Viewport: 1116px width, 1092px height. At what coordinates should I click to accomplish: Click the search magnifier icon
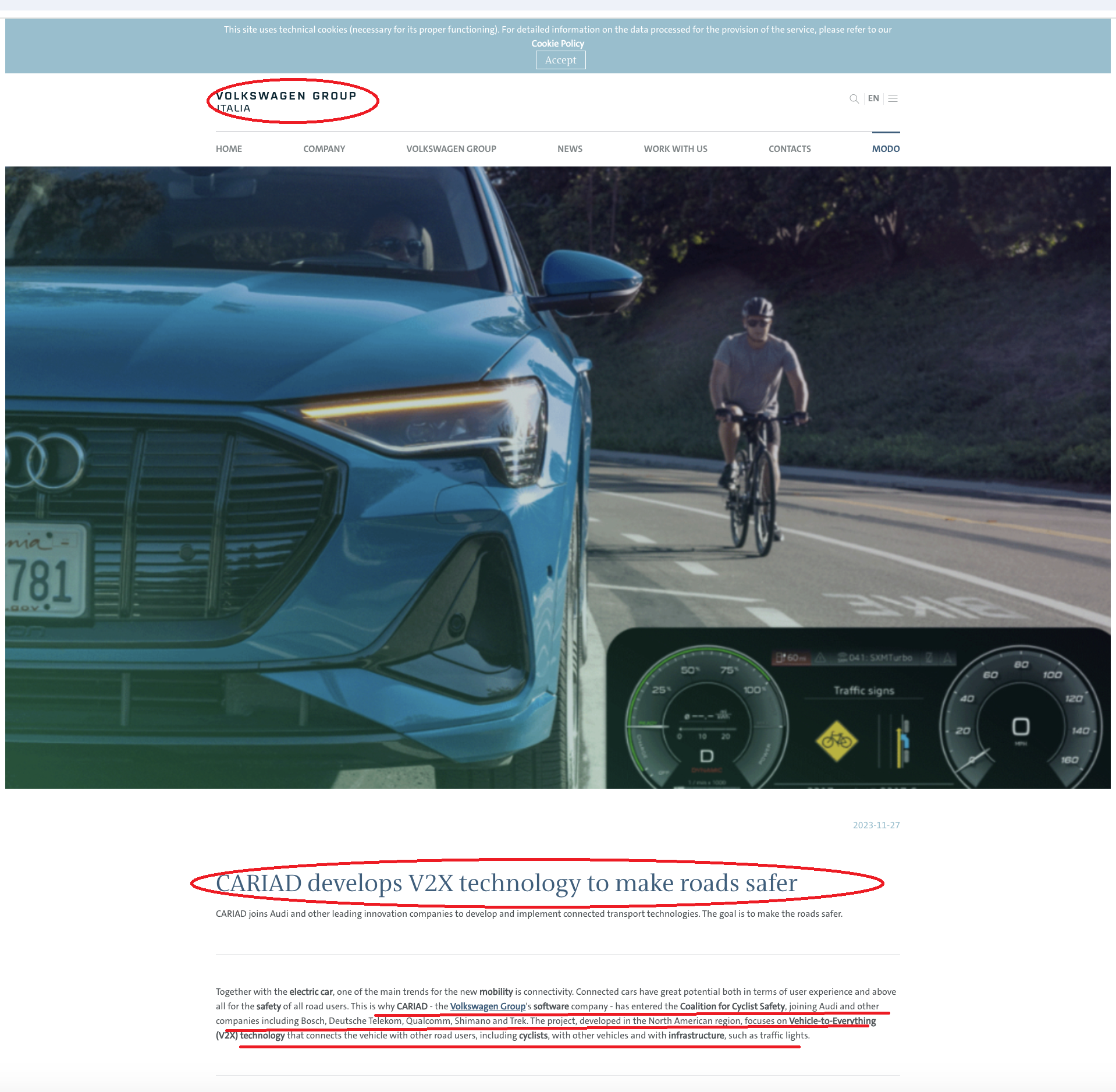[x=854, y=99]
